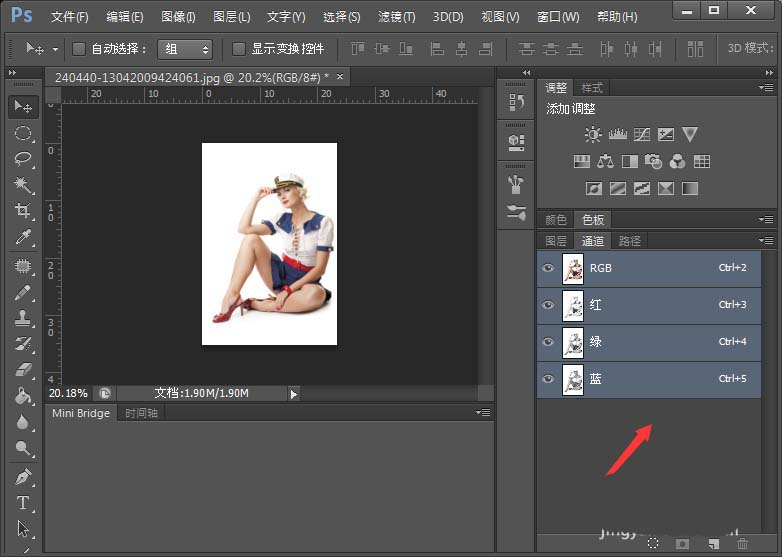
Task: Open the Brush Presets panel icon
Action: pos(516,213)
